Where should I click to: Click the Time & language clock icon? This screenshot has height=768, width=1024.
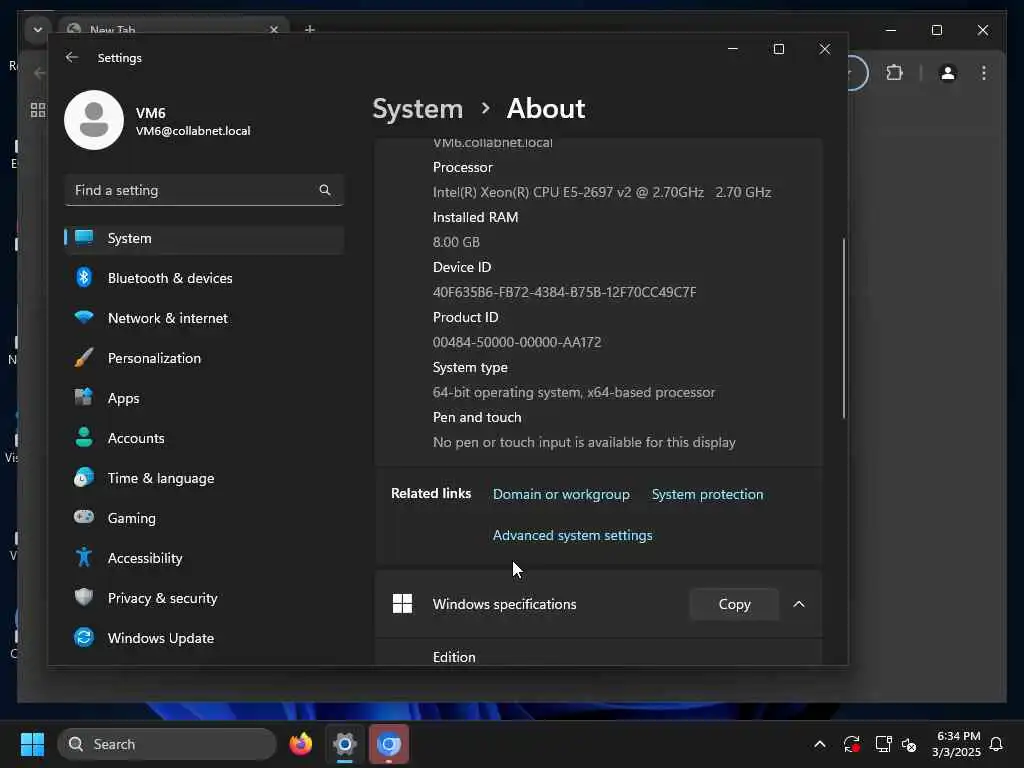click(84, 478)
